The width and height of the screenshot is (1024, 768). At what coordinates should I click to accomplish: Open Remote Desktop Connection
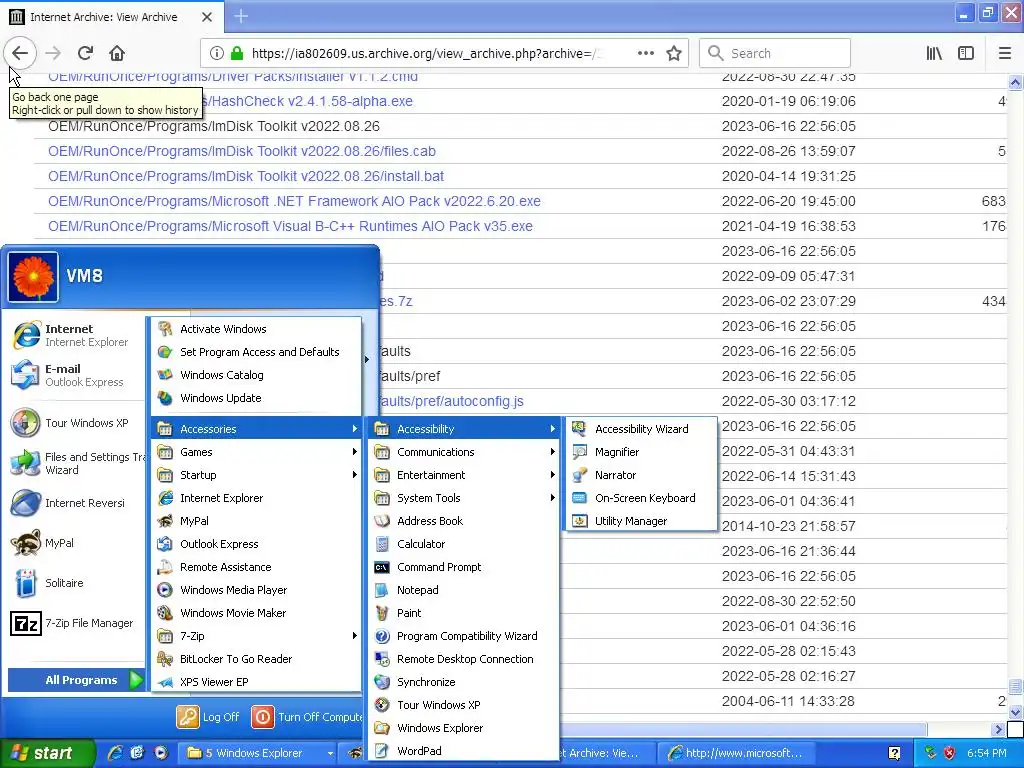[464, 659]
